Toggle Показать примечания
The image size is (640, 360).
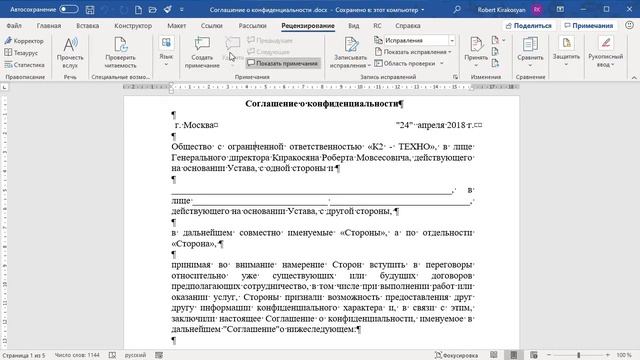(283, 63)
